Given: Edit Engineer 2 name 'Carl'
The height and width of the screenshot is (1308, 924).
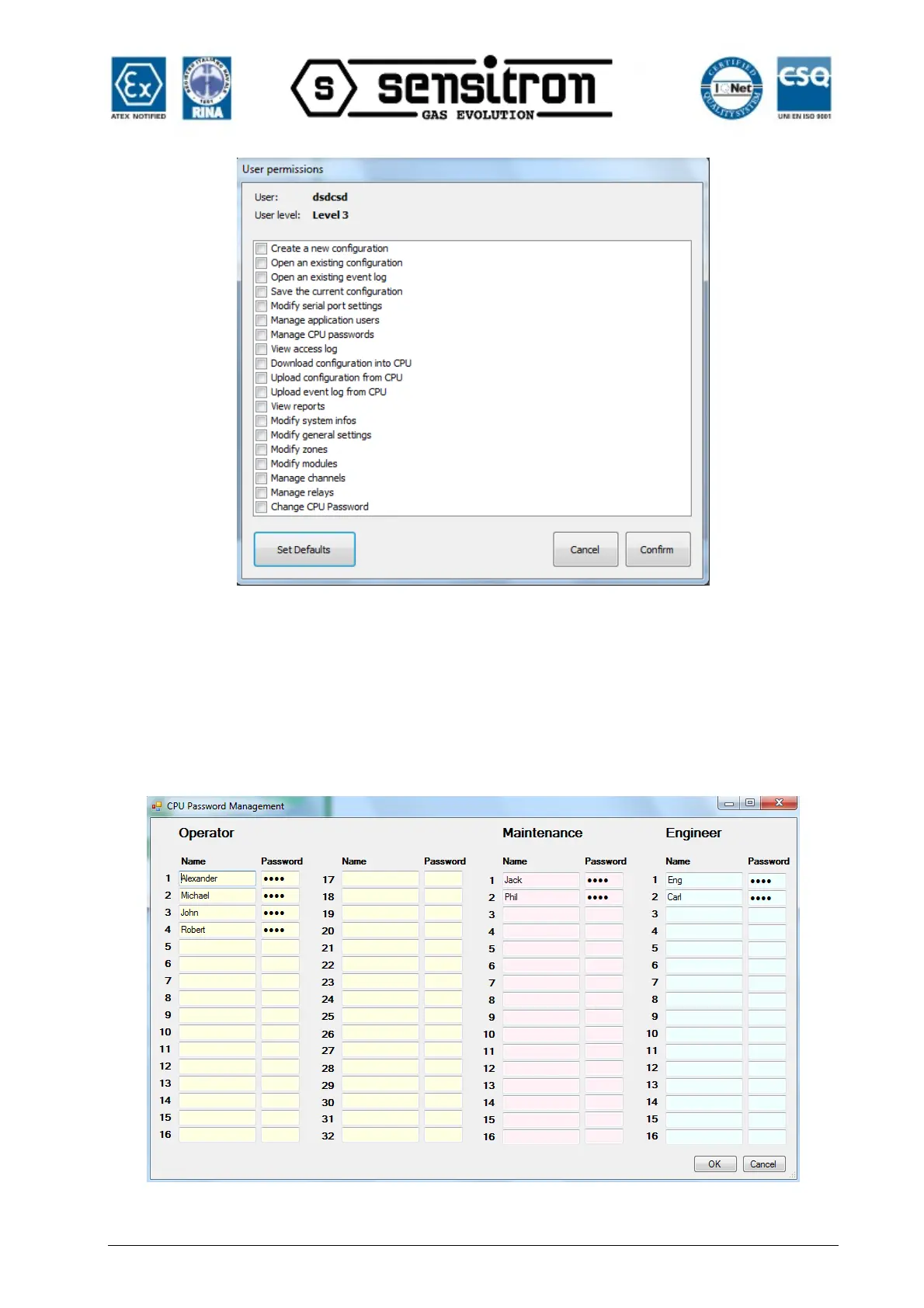Looking at the screenshot, I should (704, 897).
